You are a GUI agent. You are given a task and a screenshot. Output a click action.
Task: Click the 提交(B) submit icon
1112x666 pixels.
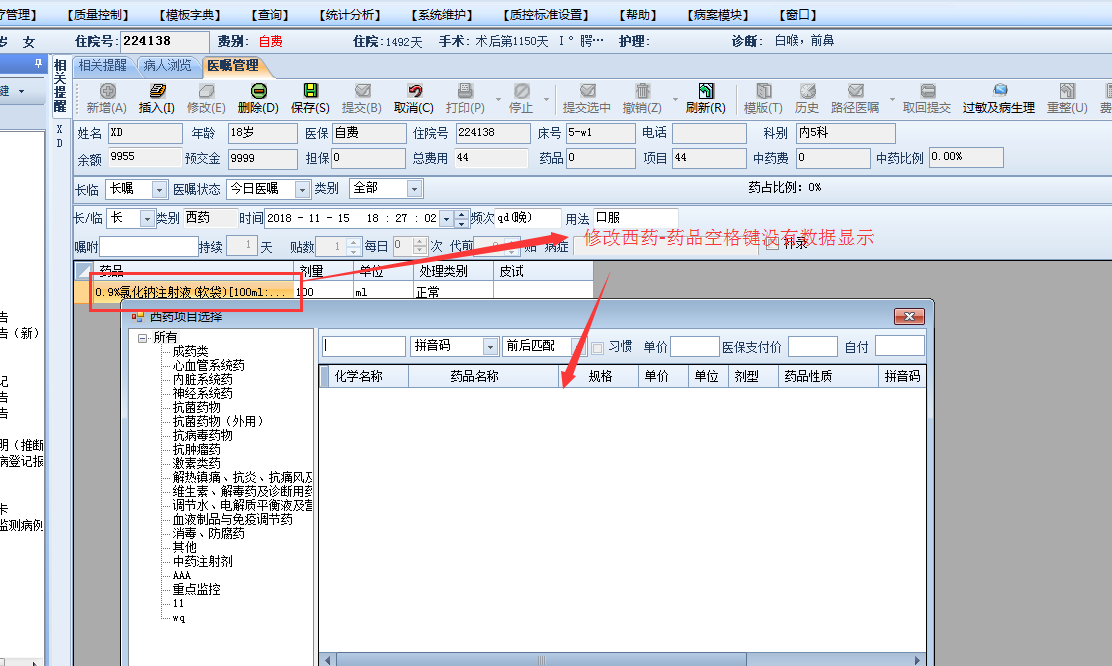coord(362,91)
